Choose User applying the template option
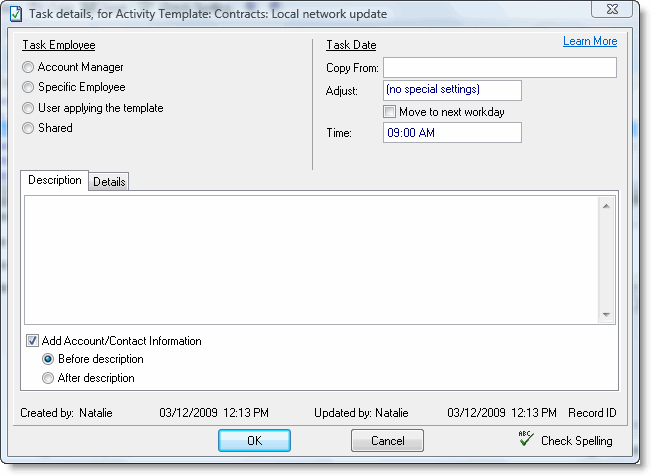 click(x=28, y=108)
